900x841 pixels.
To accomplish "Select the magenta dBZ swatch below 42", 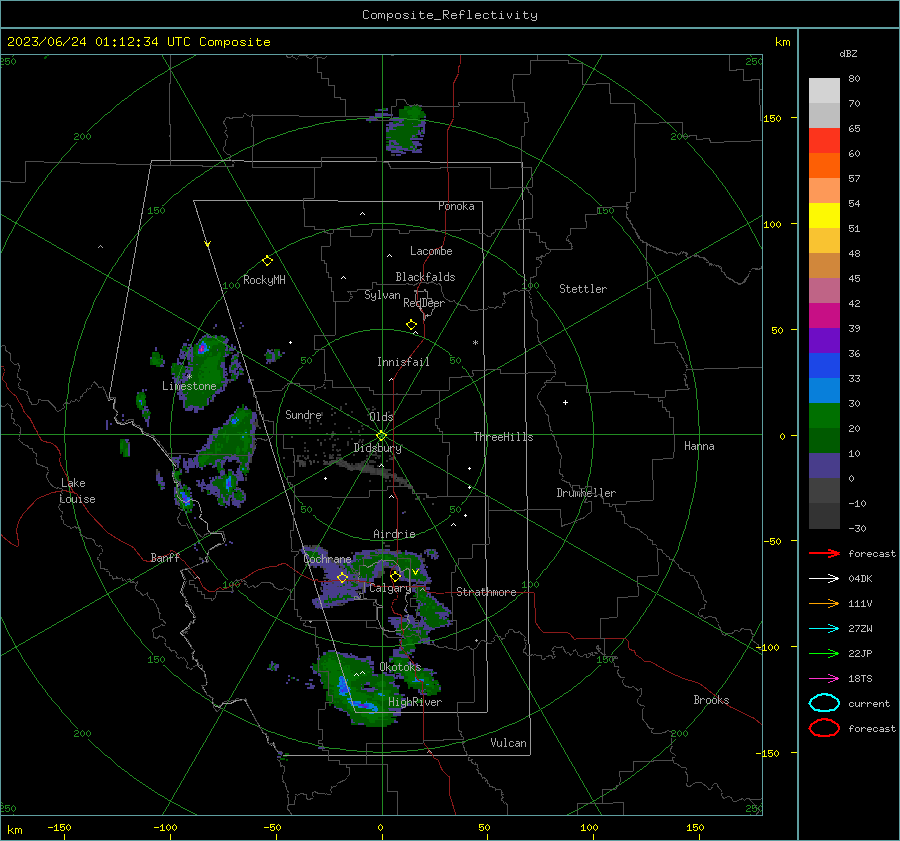I will point(824,315).
